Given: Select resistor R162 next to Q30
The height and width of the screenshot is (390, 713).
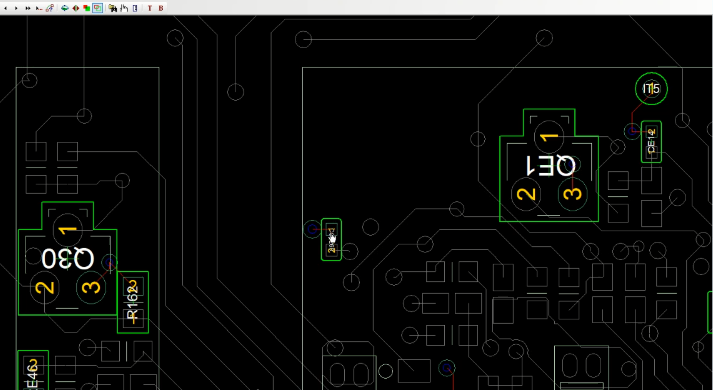Looking at the screenshot, I should coord(133,302).
